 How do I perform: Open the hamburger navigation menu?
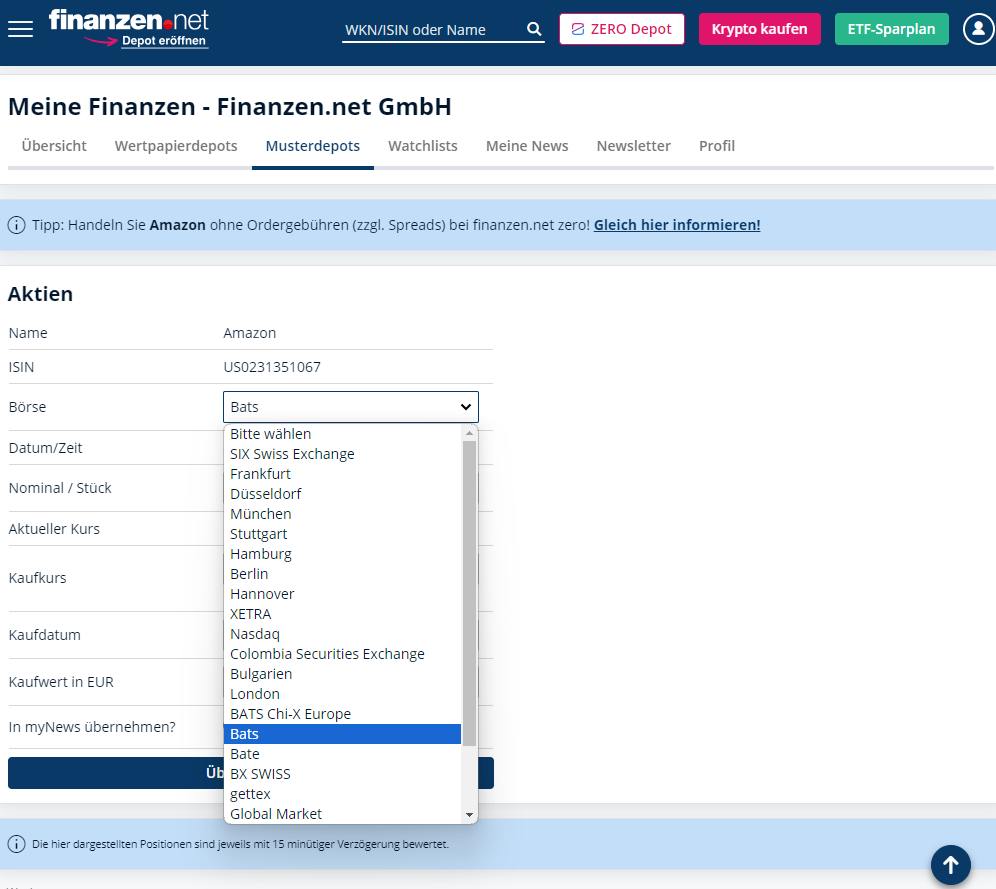20,29
